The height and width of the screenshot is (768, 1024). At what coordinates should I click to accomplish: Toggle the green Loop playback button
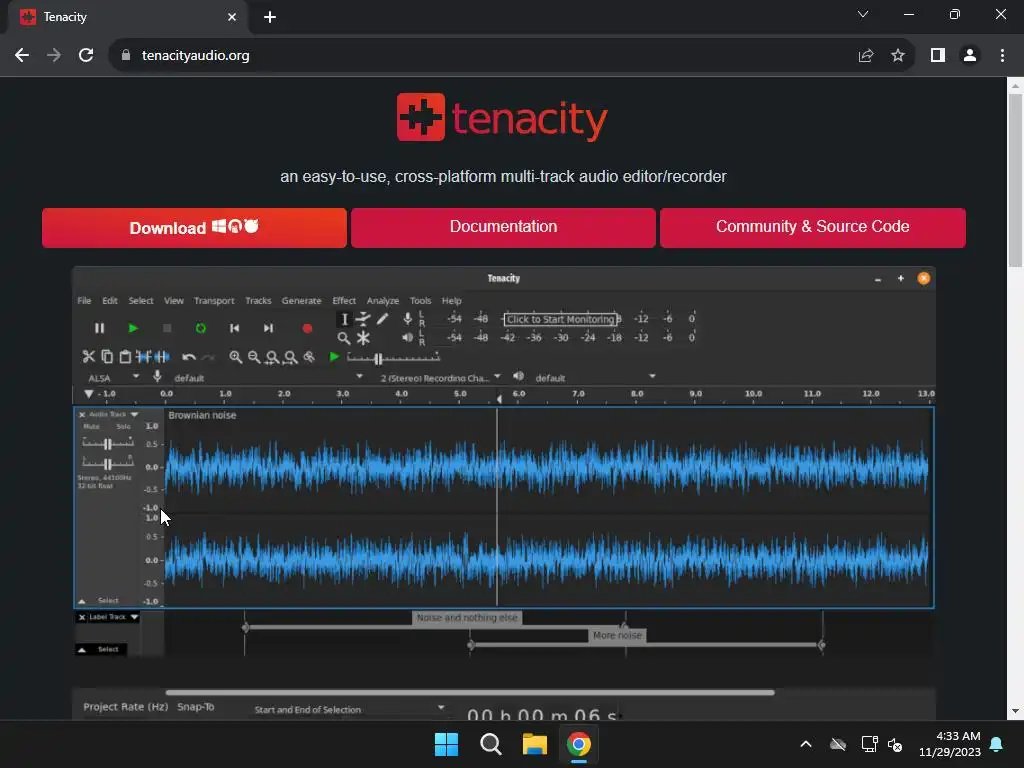tap(200, 328)
